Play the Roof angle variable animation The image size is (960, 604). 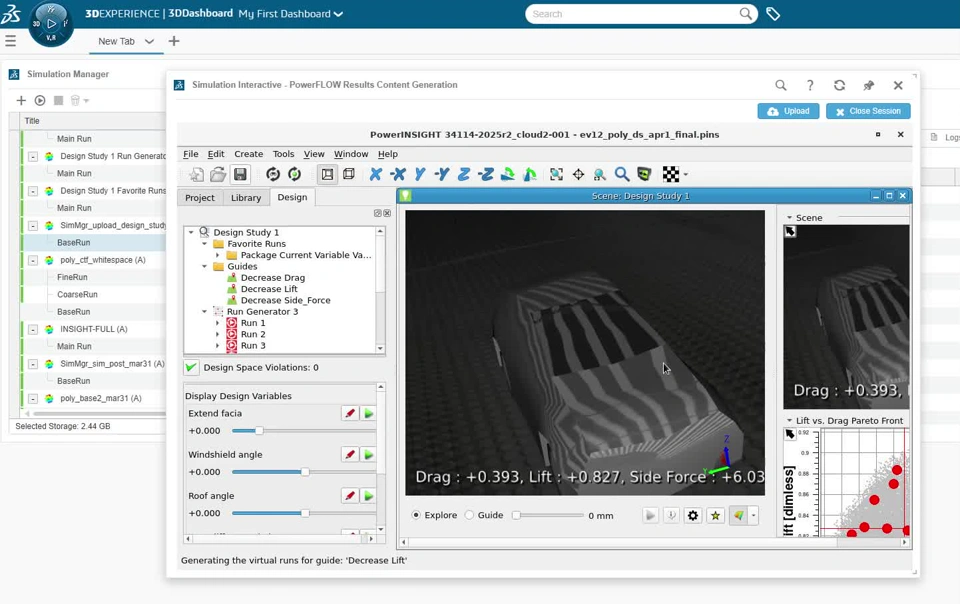click(x=369, y=496)
